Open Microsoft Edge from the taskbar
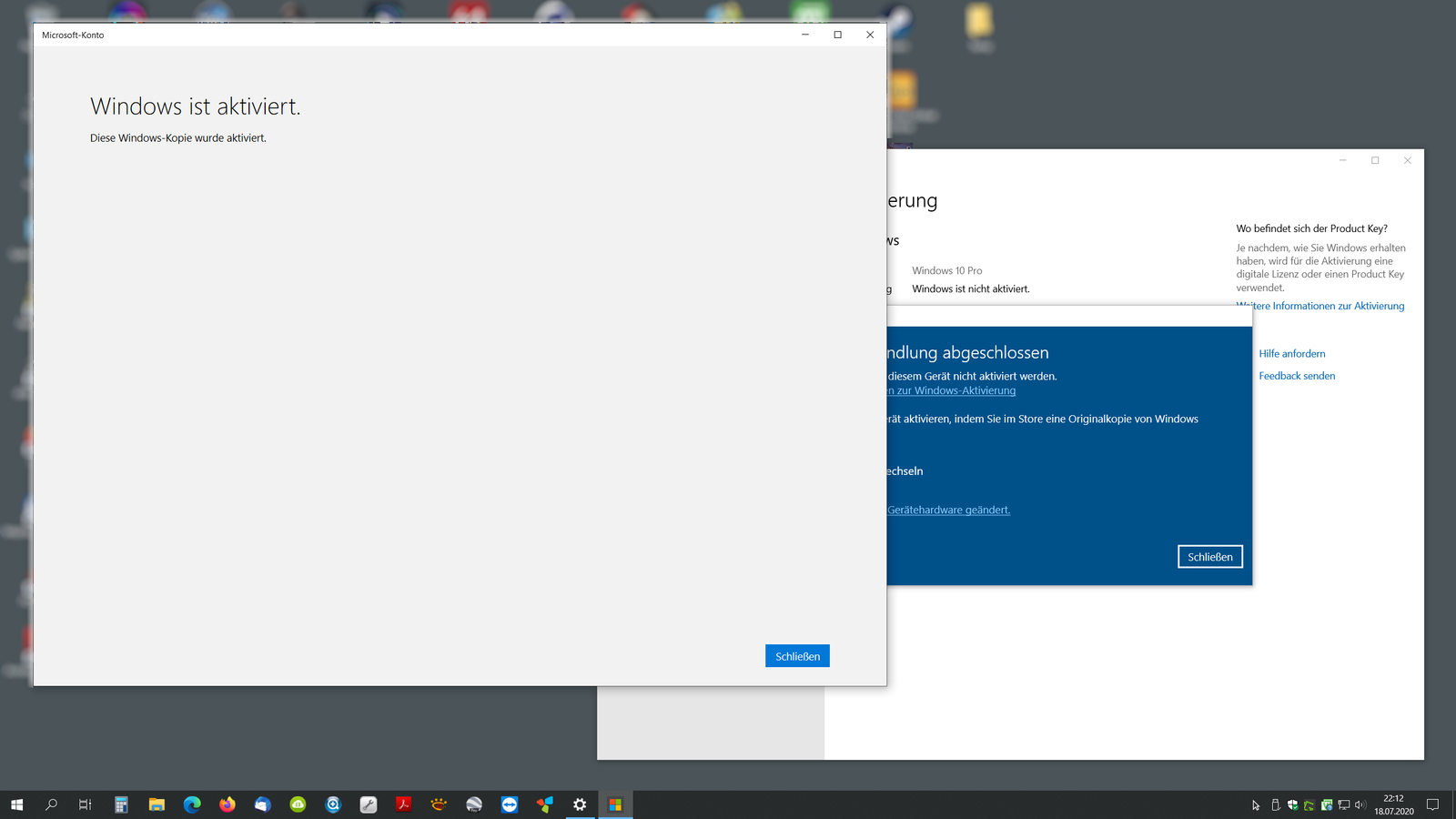1456x819 pixels. pyautogui.click(x=192, y=804)
